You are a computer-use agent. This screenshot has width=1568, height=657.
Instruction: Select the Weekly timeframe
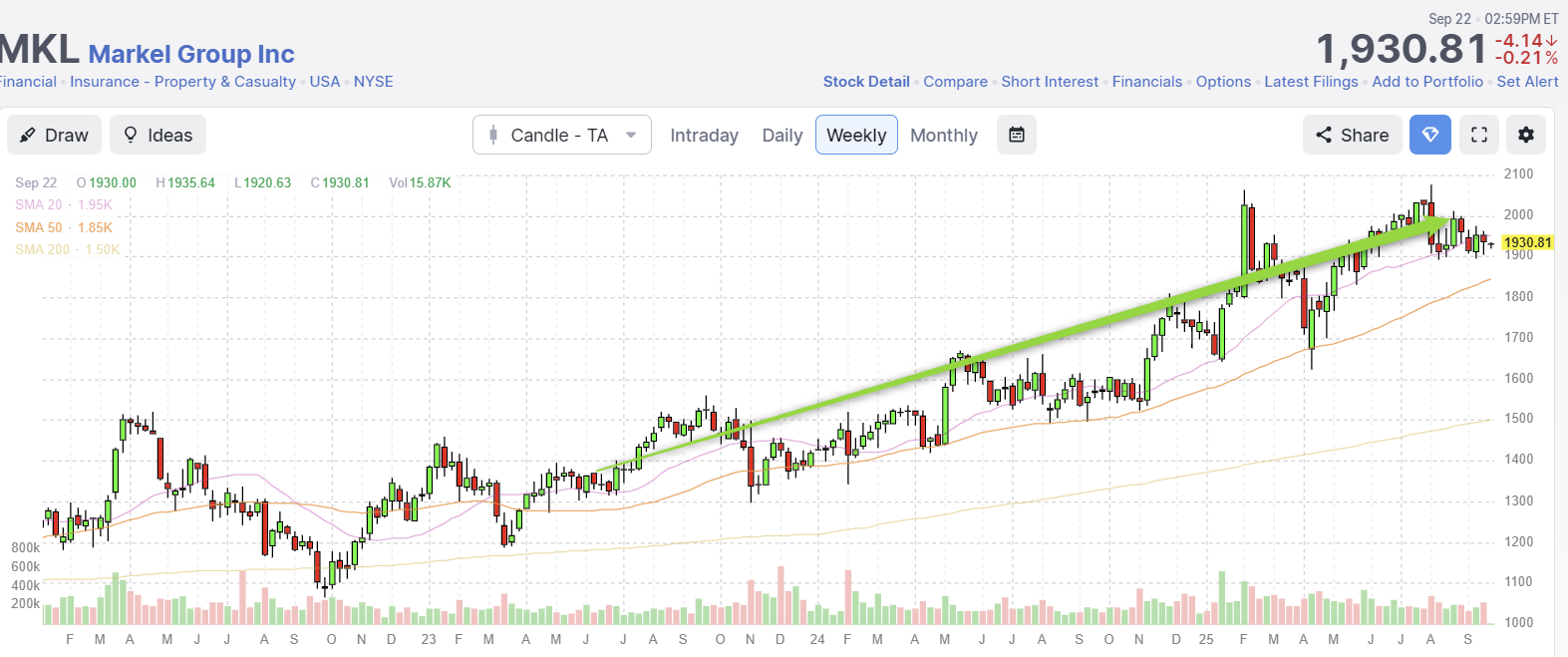coord(856,136)
